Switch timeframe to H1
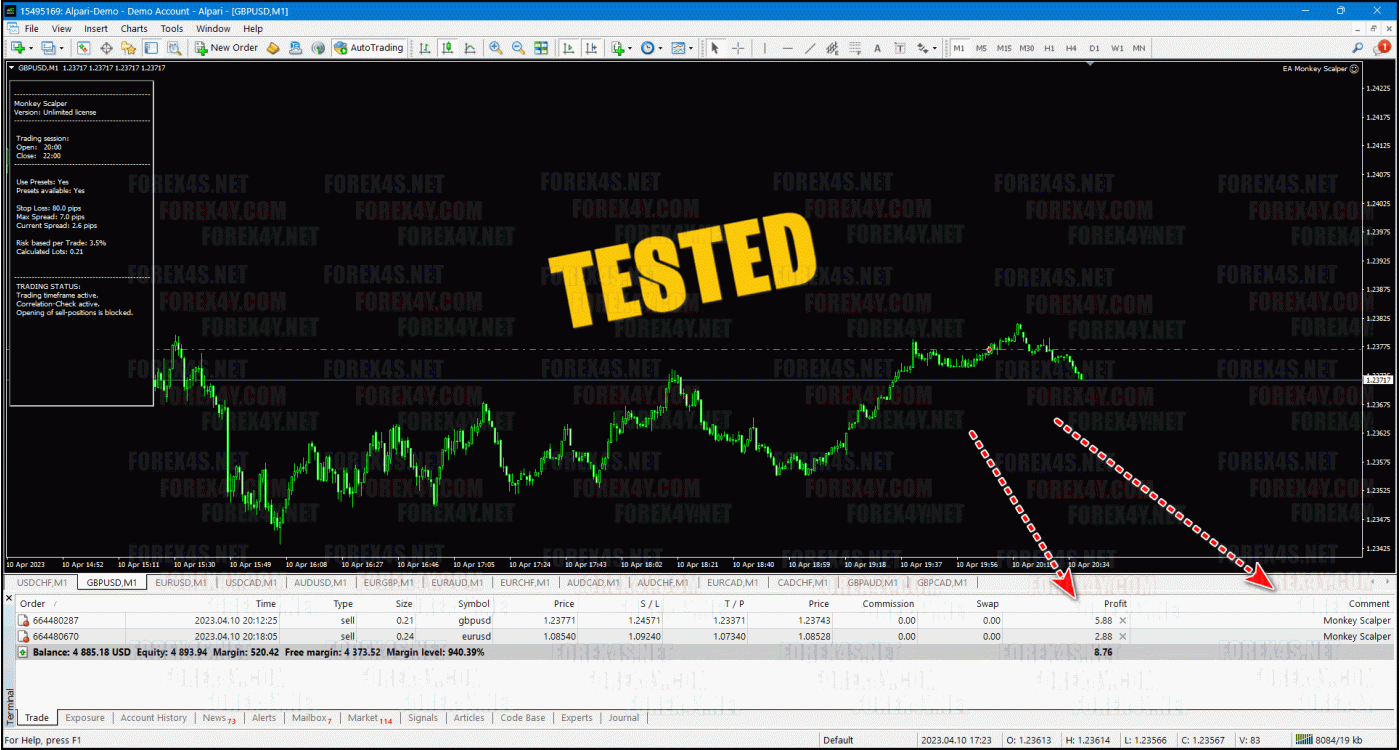The height and width of the screenshot is (750, 1400). [1050, 47]
